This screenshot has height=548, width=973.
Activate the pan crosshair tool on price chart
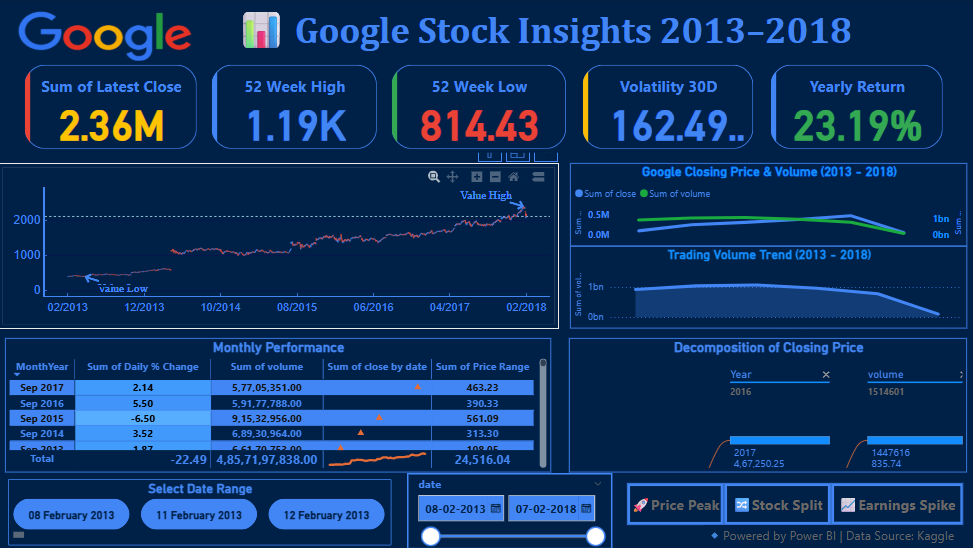pyautogui.click(x=452, y=177)
